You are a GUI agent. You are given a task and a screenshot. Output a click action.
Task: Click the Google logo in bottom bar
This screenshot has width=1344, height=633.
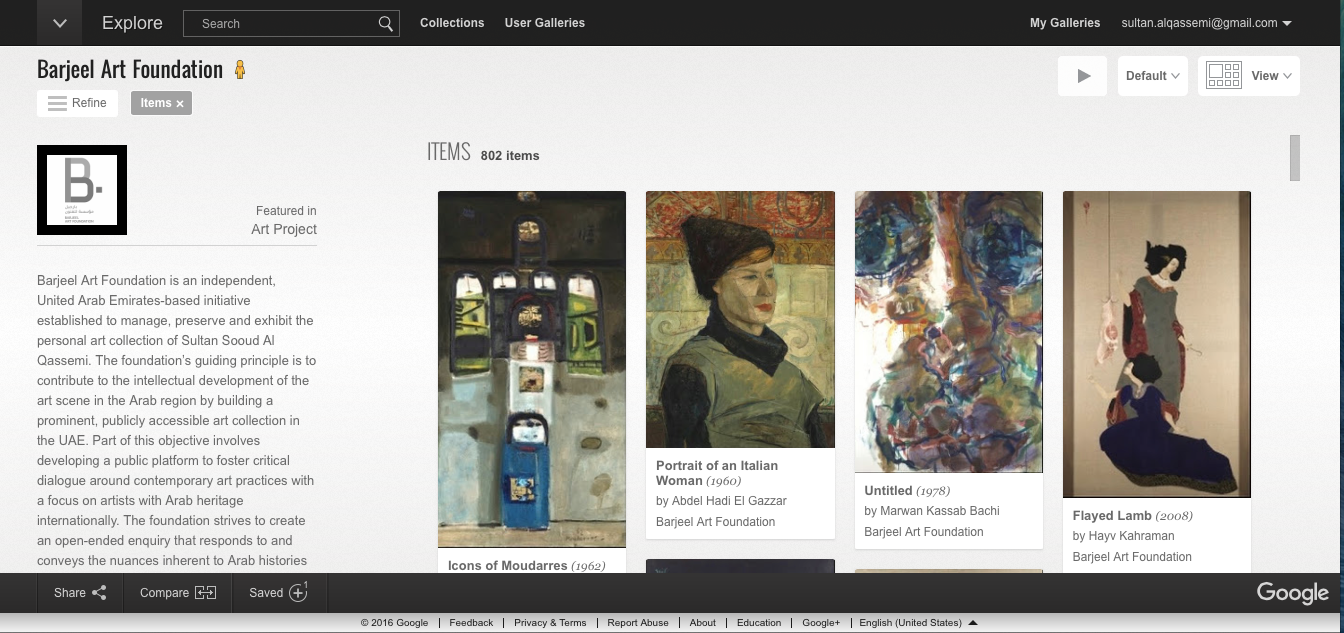point(1292,593)
